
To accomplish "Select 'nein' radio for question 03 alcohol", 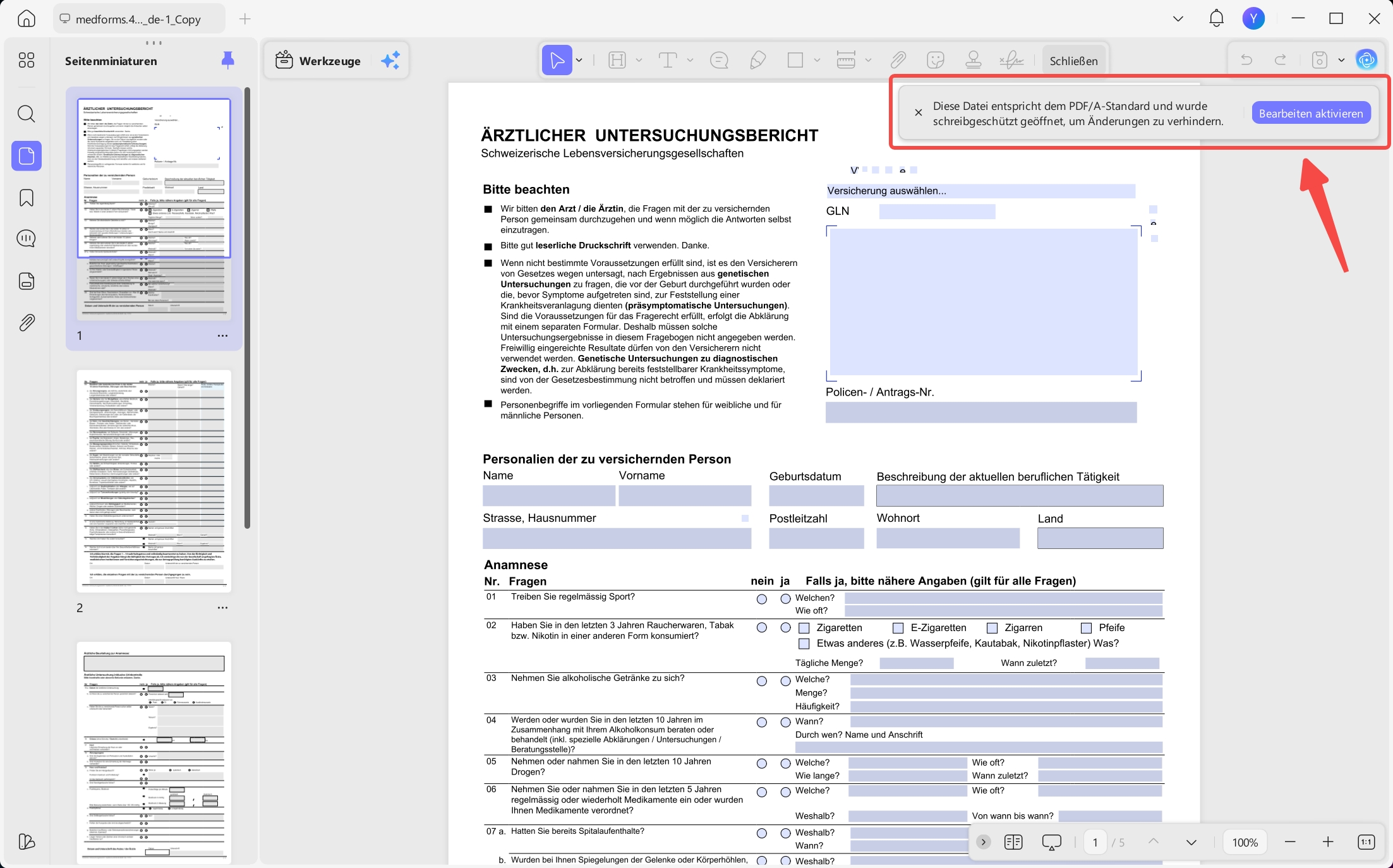I will tap(762, 681).
